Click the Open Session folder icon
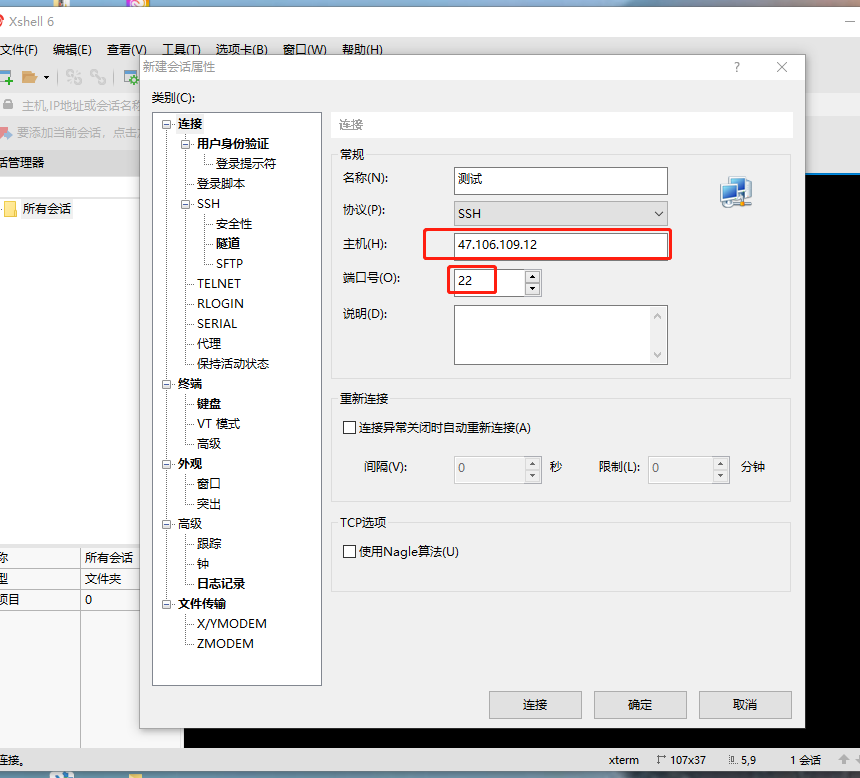The height and width of the screenshot is (778, 860). point(29,77)
